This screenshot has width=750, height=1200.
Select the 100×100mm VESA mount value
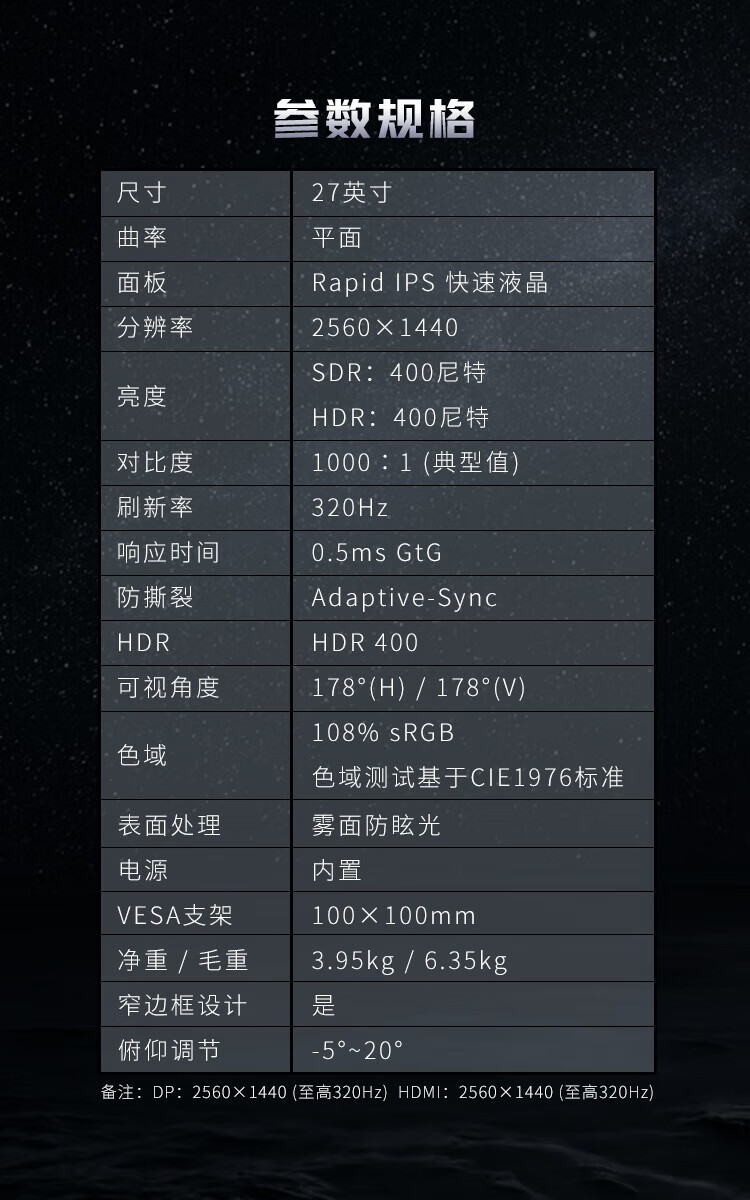pos(393,916)
